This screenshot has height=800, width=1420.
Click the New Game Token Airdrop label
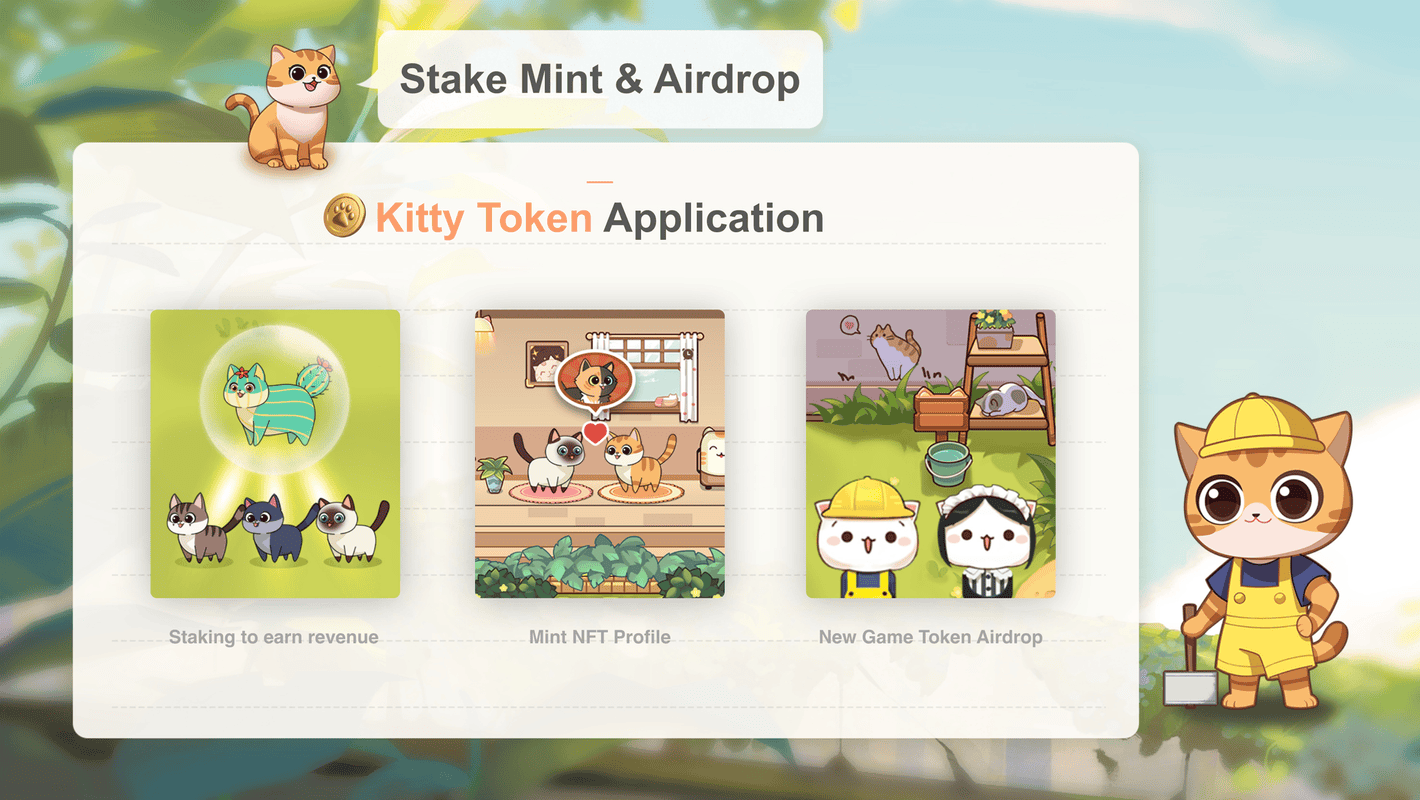[931, 637]
